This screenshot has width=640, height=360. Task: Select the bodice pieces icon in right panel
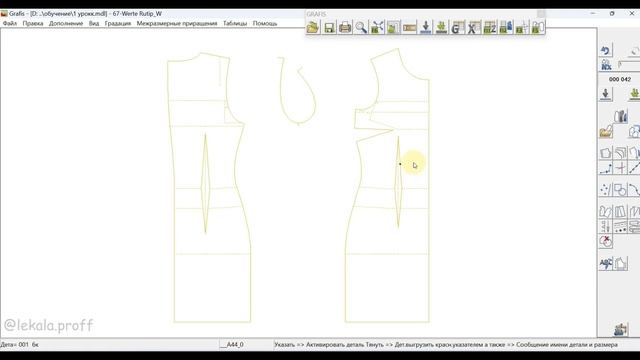[606, 211]
